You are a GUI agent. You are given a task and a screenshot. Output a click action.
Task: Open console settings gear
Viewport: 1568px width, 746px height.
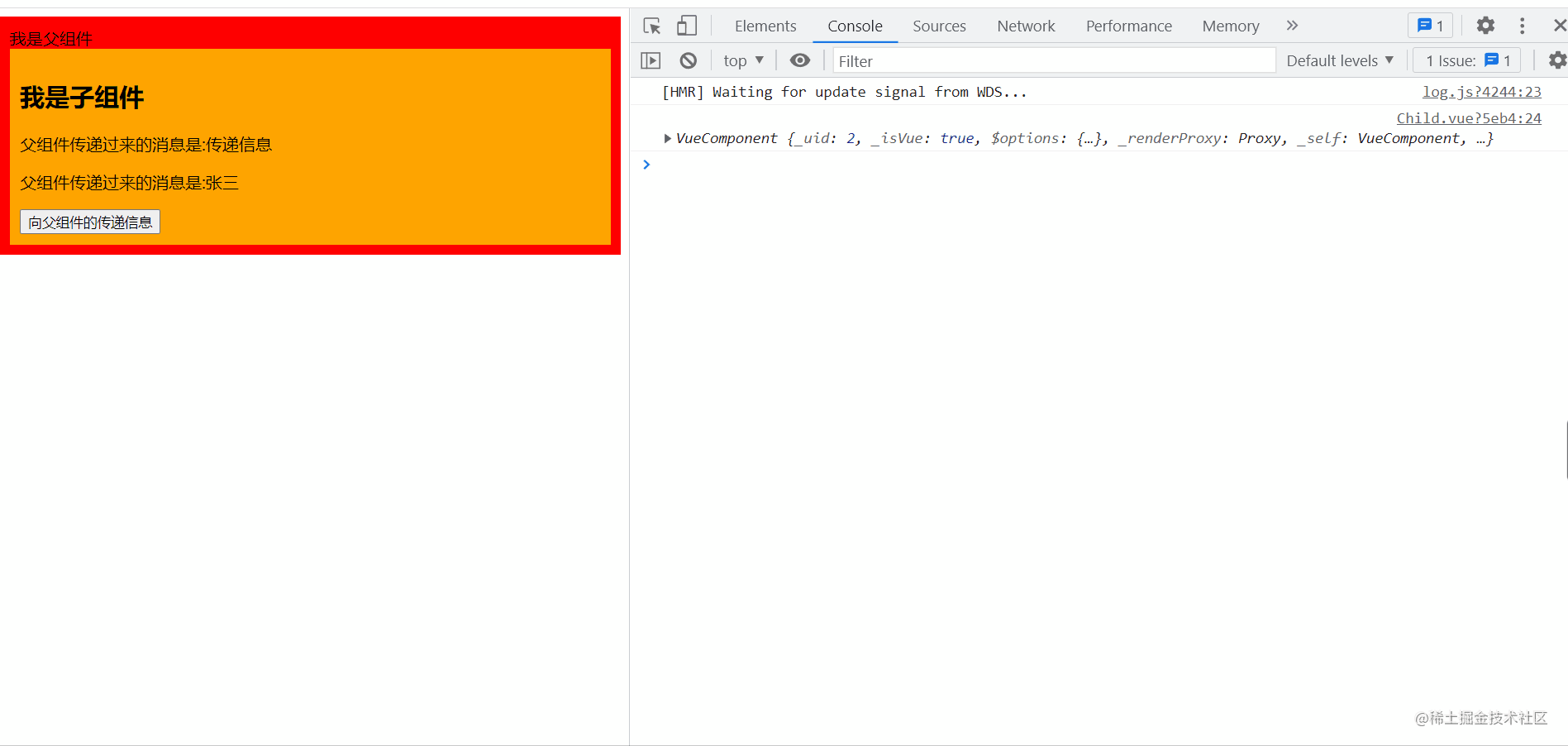point(1556,60)
